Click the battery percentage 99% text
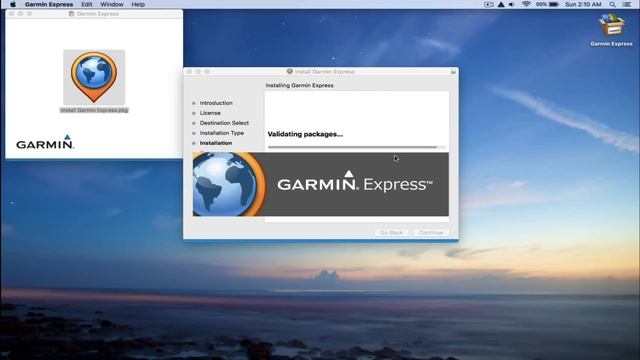The height and width of the screenshot is (360, 640). [541, 4]
